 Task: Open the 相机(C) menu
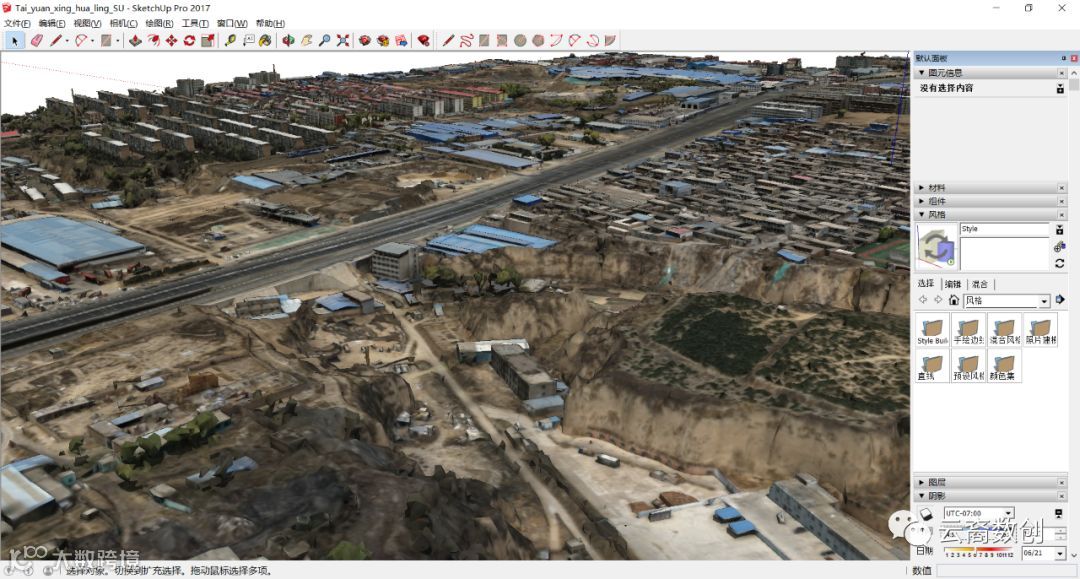123,23
